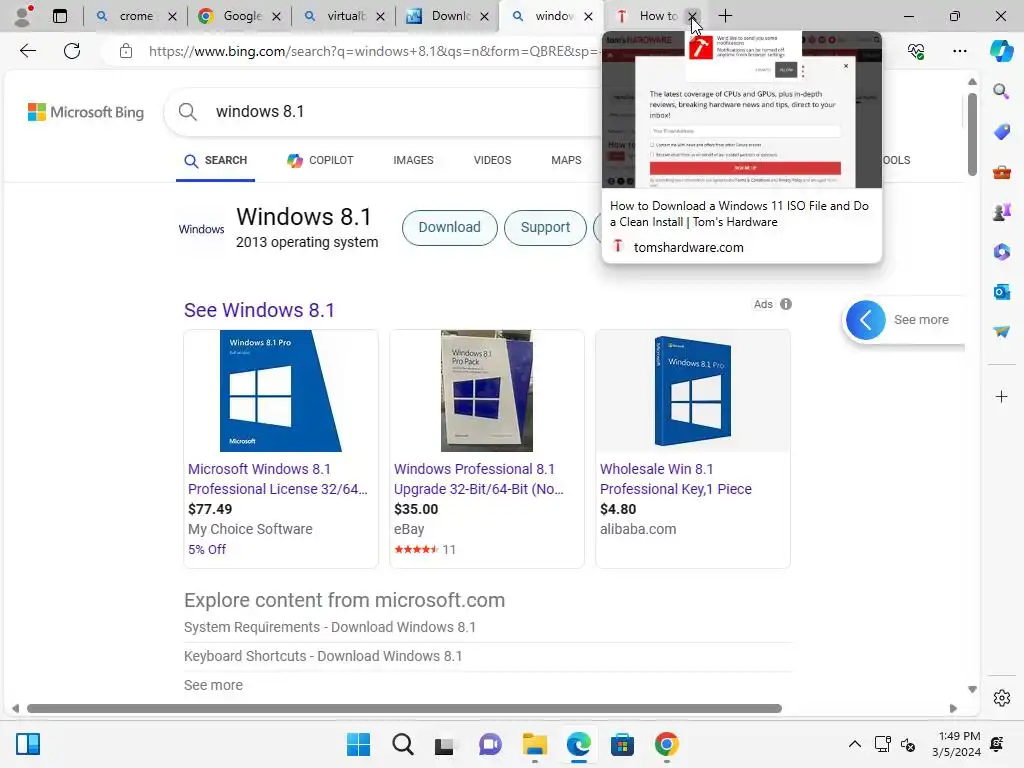The width and height of the screenshot is (1024, 768).
Task: Click the horizontal scrollbar thumb
Action: coord(404,709)
